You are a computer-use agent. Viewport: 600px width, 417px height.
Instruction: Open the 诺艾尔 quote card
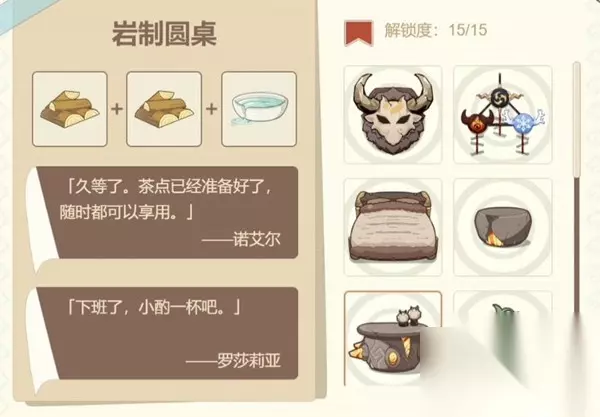[x=166, y=213]
